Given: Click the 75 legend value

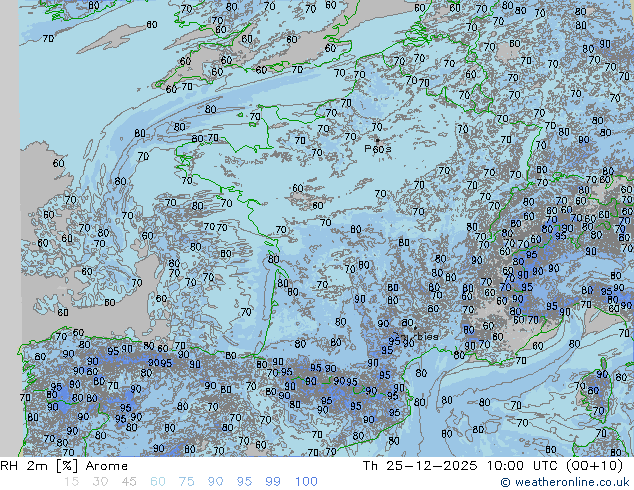Looking at the screenshot, I should click(x=186, y=482).
